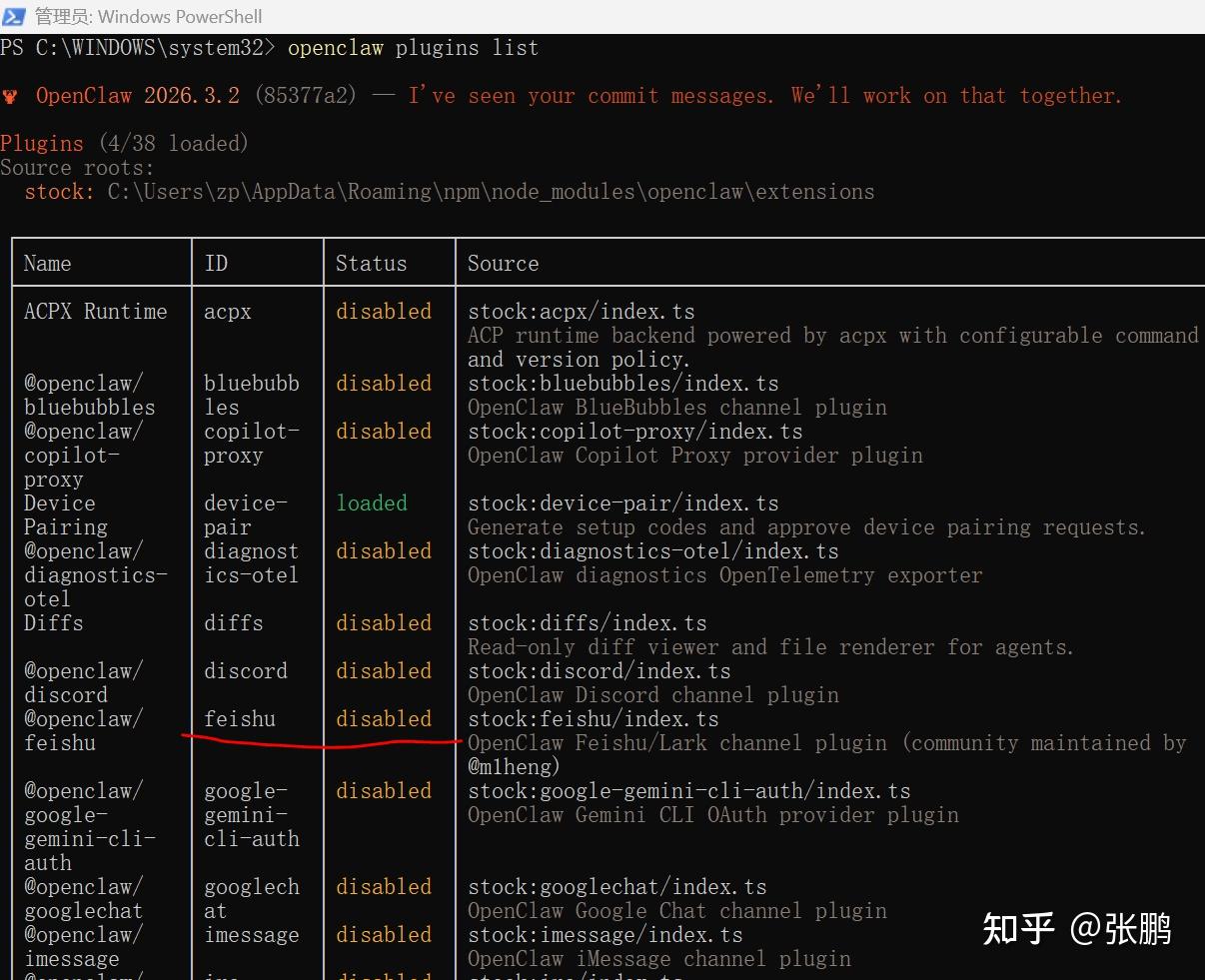1205x980 pixels.
Task: Click the disabled status for bluebubbles
Action: coord(384,384)
